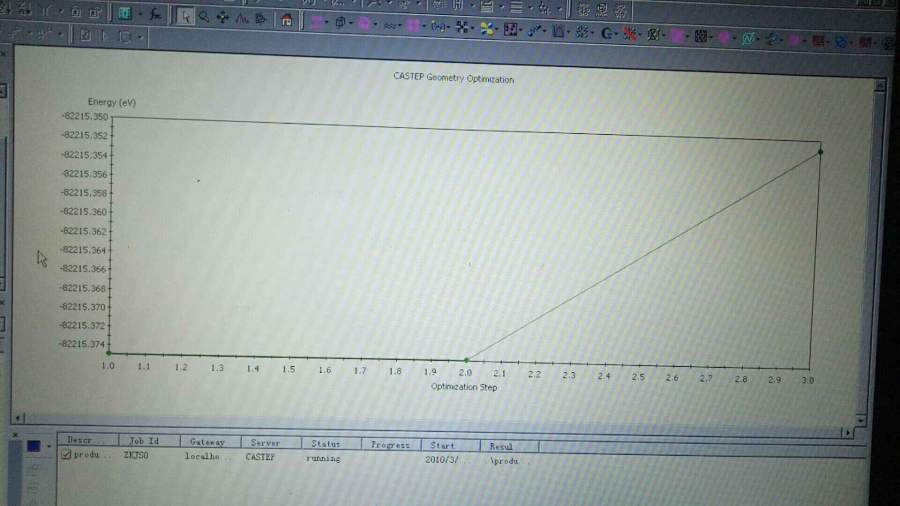The width and height of the screenshot is (900, 506).
Task: Expand dropdown arrow of the cube module
Action: coord(351,24)
